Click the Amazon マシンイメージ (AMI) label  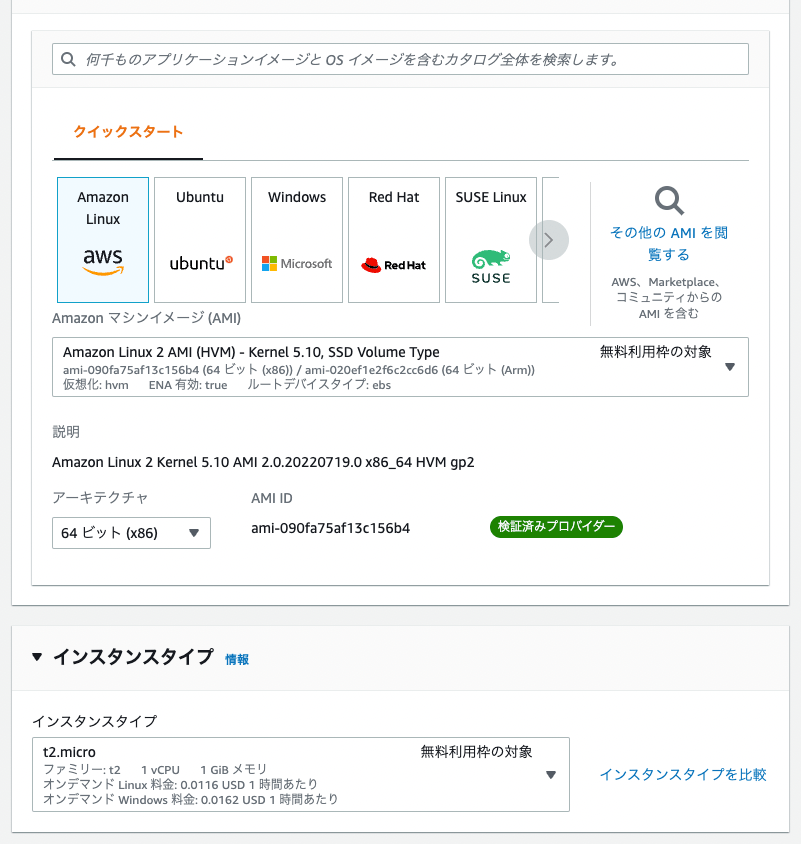[x=146, y=318]
